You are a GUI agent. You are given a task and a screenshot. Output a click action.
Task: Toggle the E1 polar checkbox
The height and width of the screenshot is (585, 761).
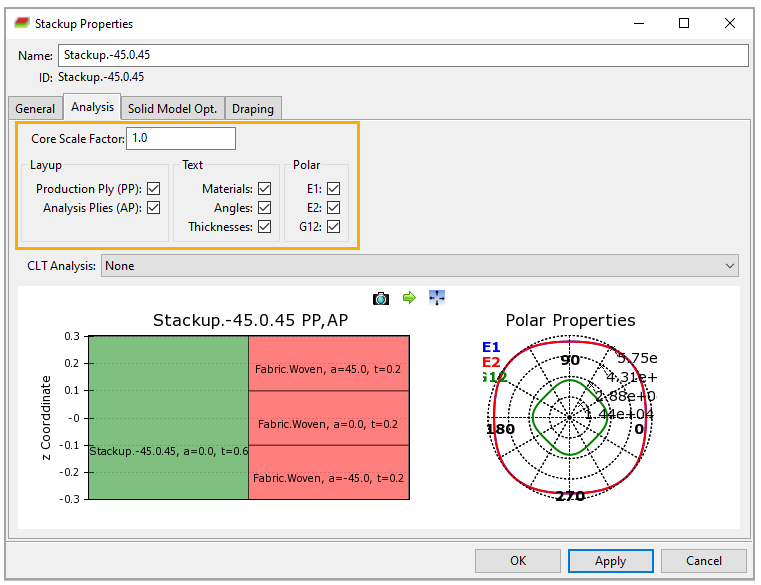333,188
